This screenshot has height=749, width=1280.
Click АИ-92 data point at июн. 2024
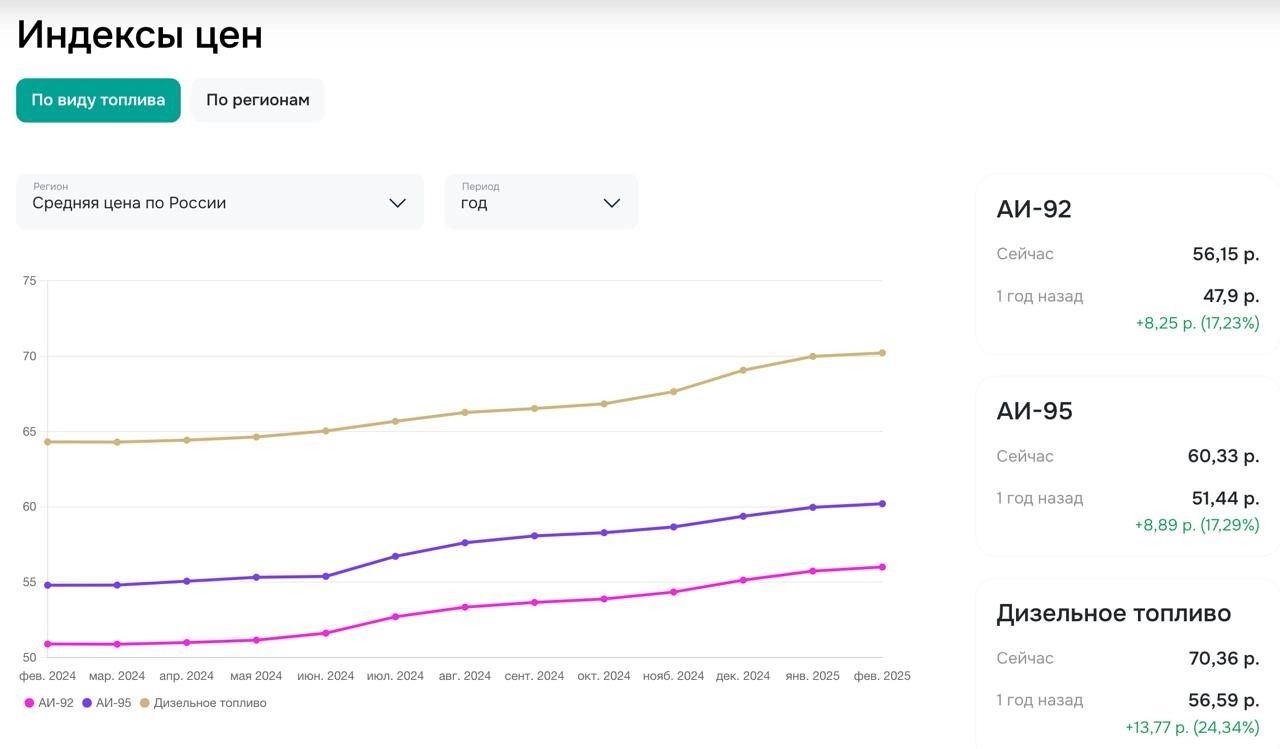coord(326,633)
